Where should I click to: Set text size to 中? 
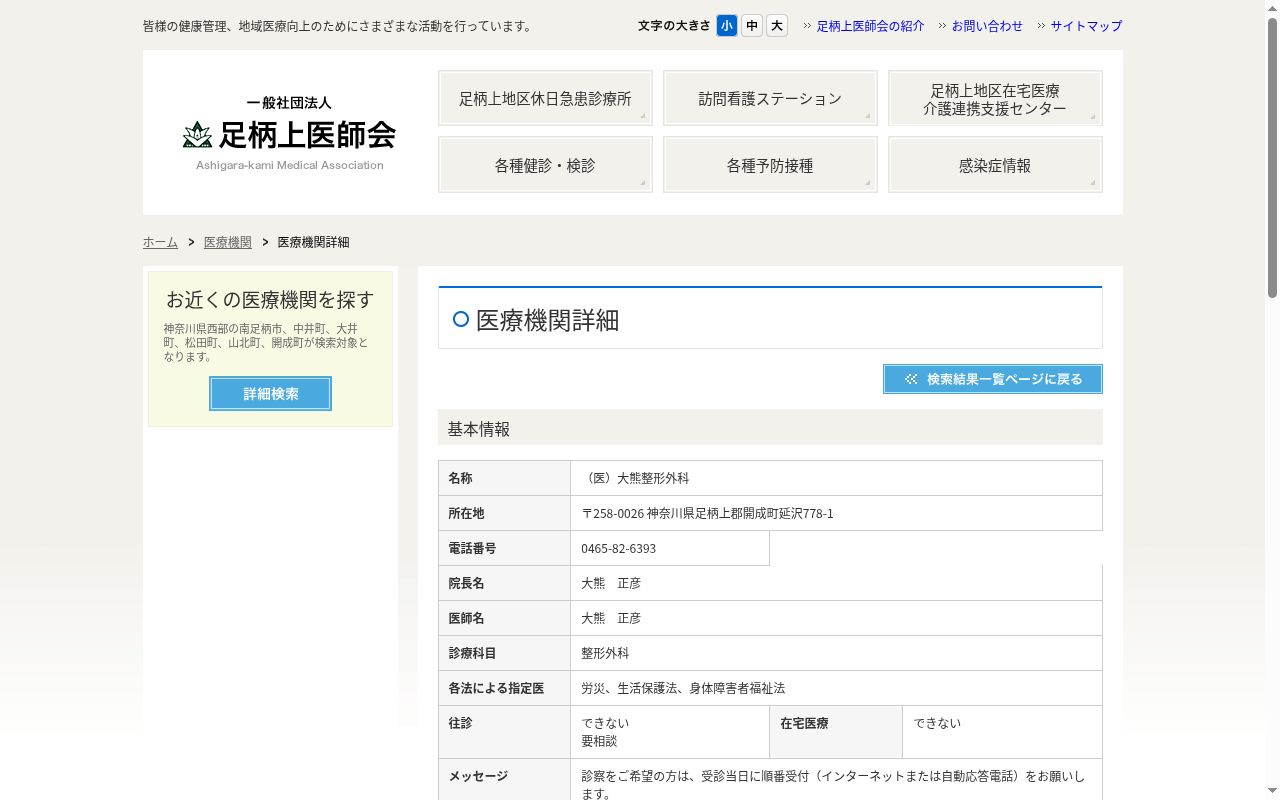click(752, 26)
